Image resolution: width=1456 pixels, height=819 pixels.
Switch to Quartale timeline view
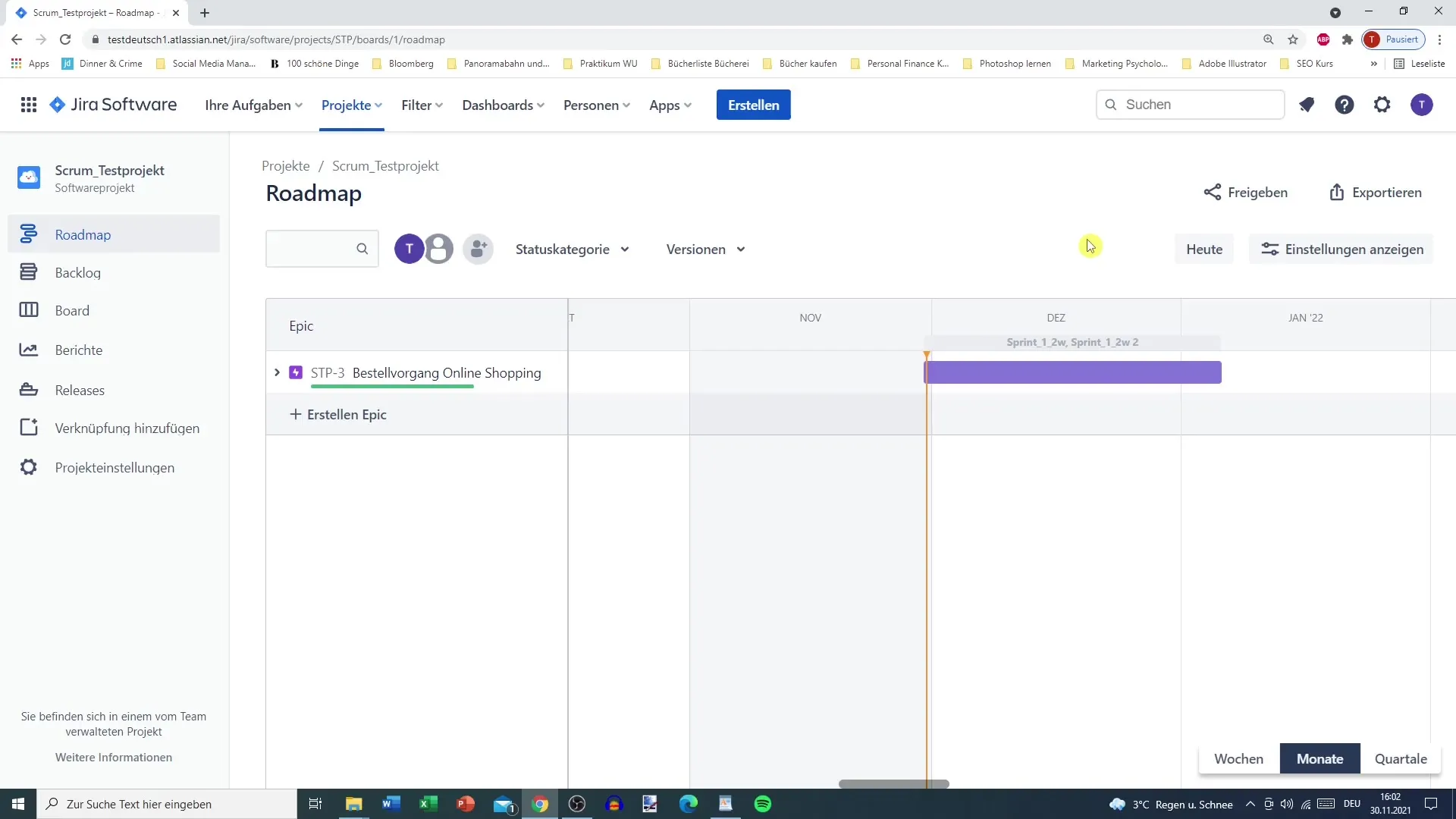coord(1400,758)
